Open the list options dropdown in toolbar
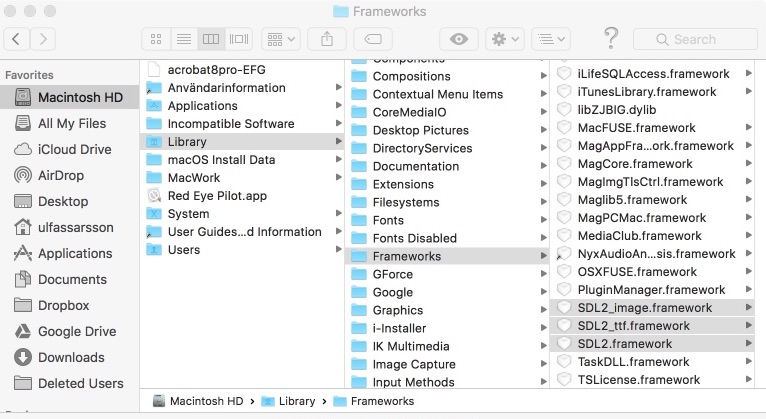Viewport: 766px width, 419px height. [551, 39]
